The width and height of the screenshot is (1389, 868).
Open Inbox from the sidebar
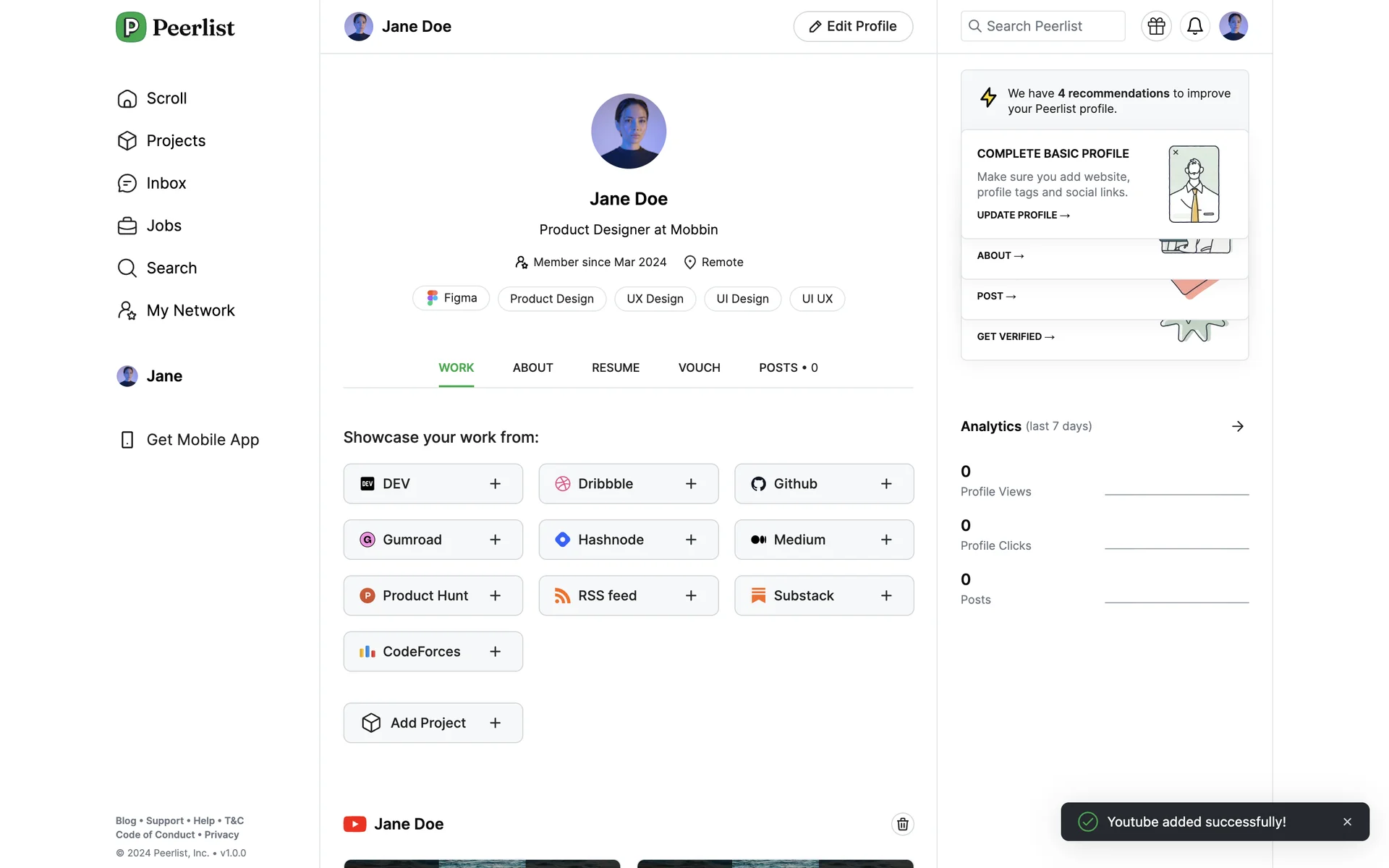(166, 183)
